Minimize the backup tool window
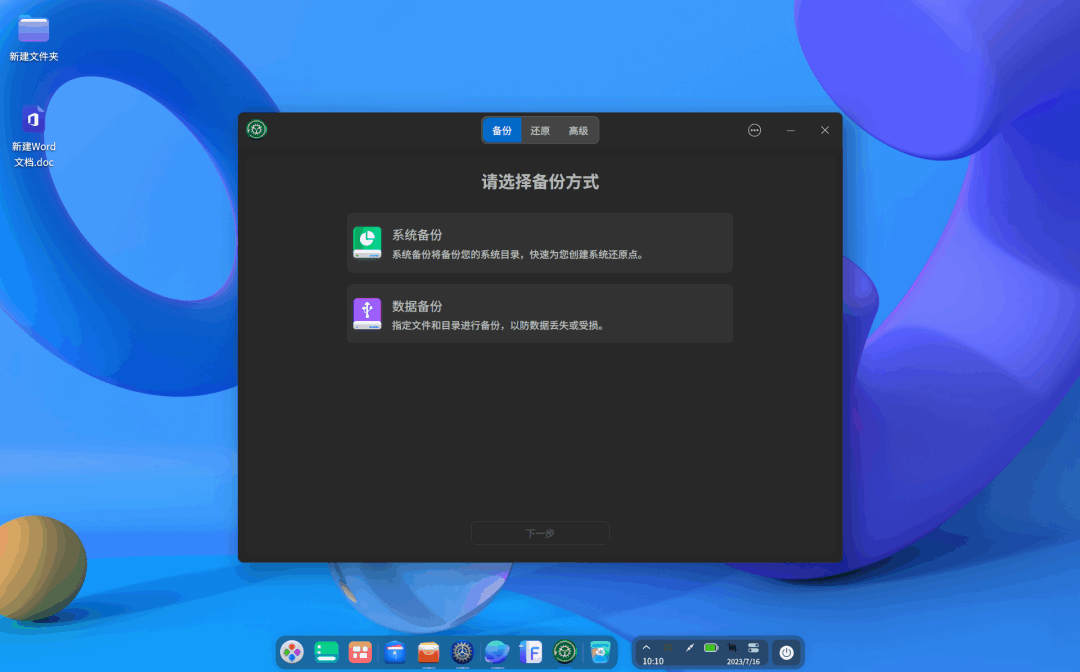Viewport: 1080px width, 672px height. (791, 130)
